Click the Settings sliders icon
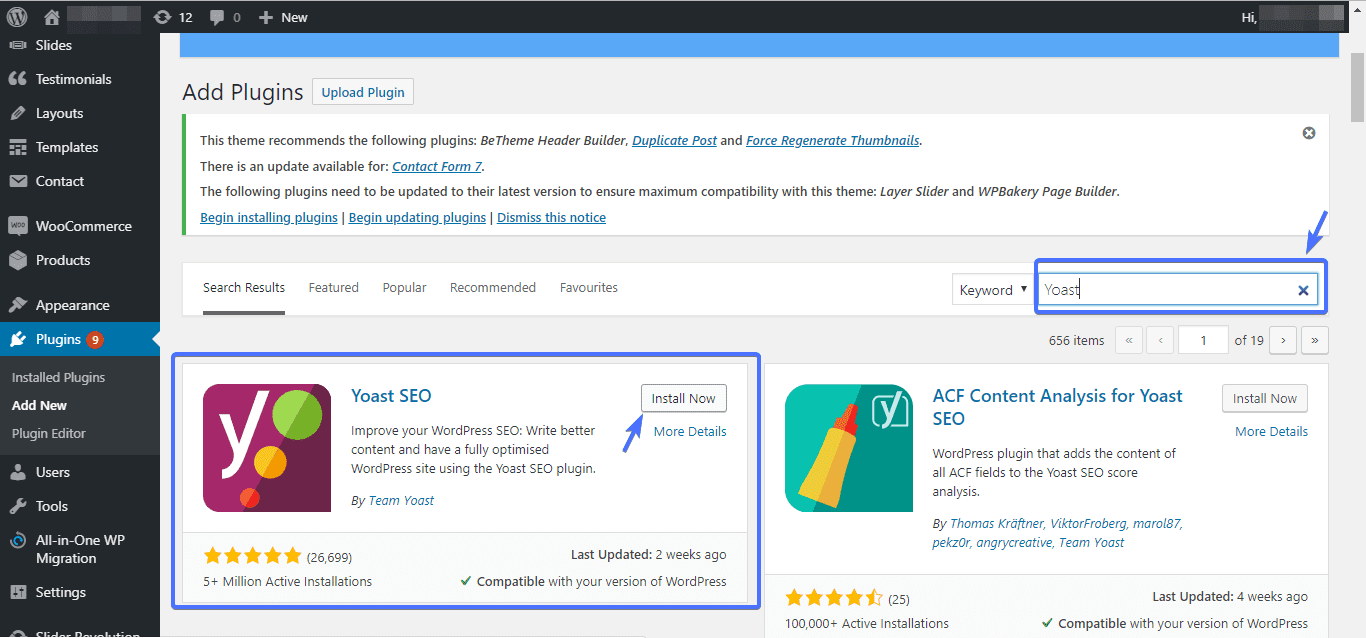 pyautogui.click(x=18, y=592)
